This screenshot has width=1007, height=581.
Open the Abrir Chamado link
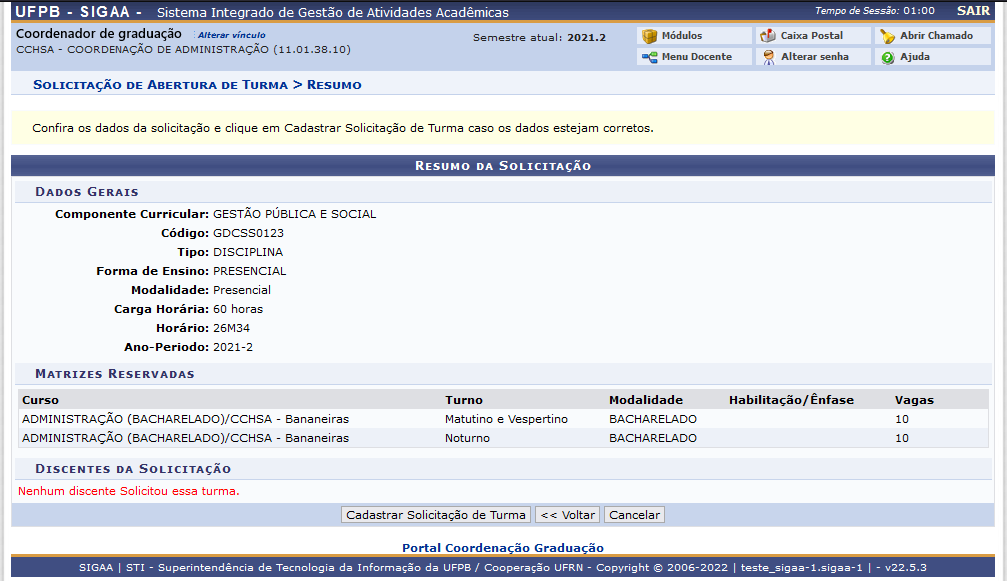936,36
